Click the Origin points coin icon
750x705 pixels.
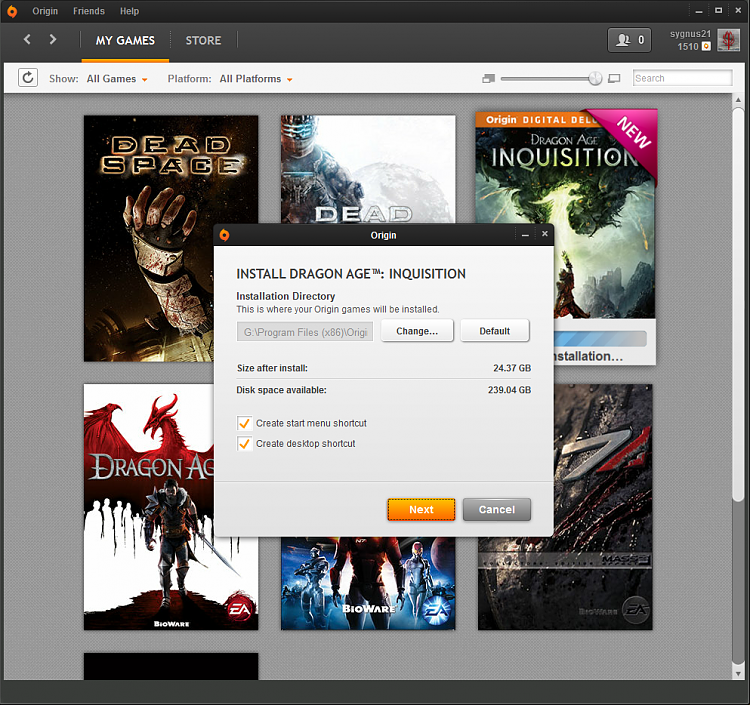706,46
